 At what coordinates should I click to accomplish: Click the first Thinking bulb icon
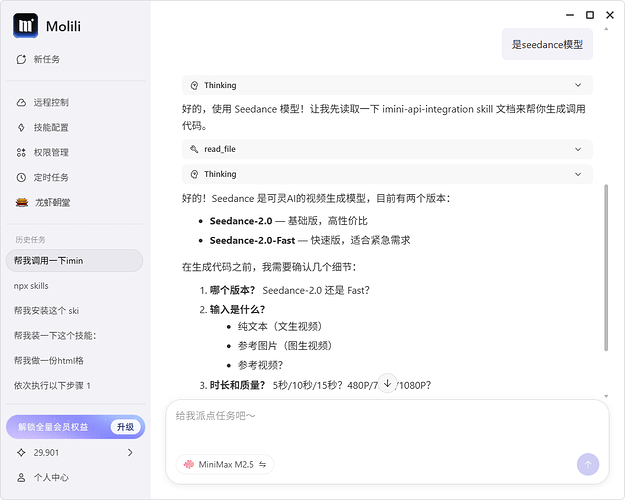[x=194, y=85]
